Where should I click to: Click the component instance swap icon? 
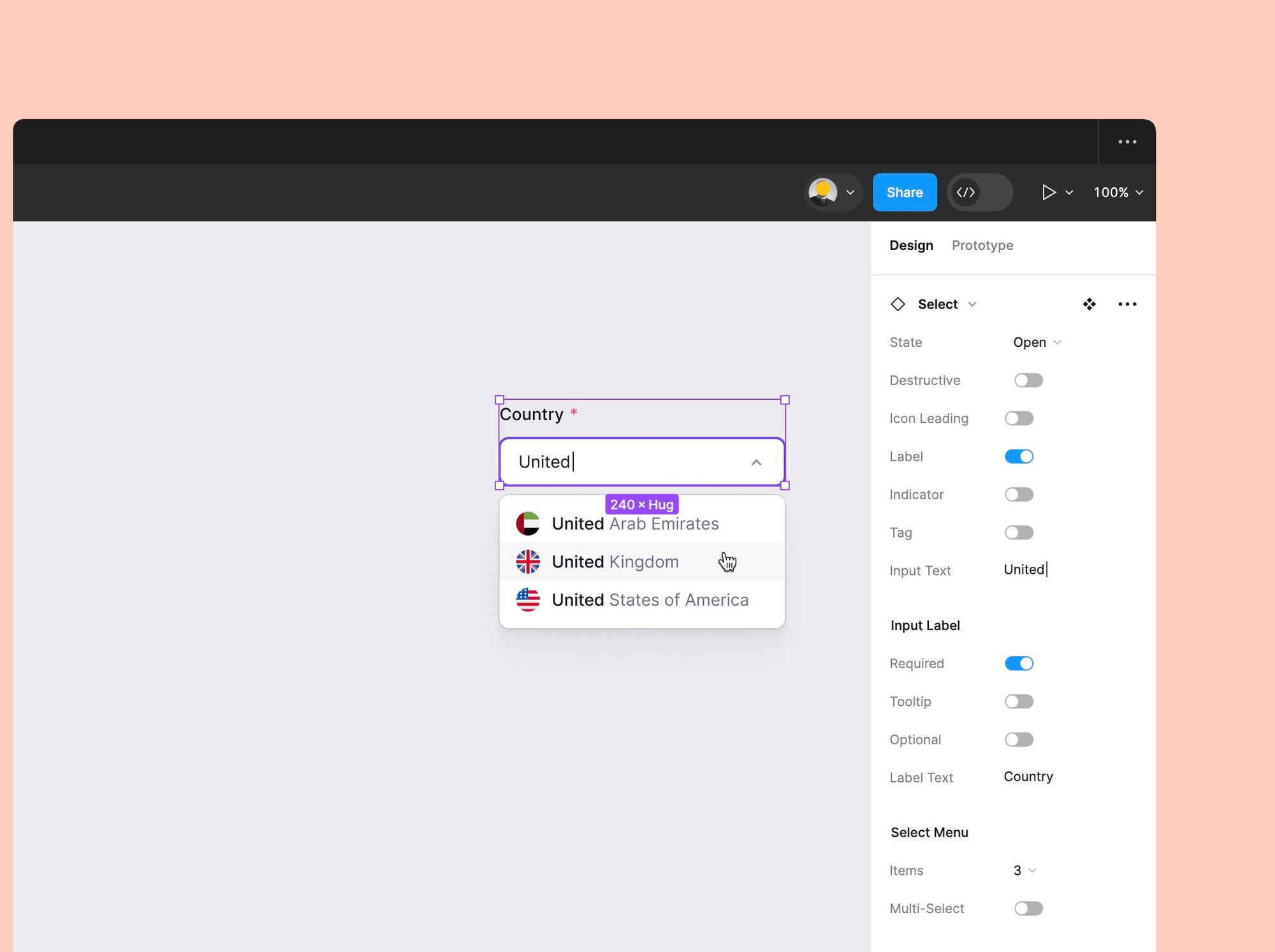tap(1089, 304)
